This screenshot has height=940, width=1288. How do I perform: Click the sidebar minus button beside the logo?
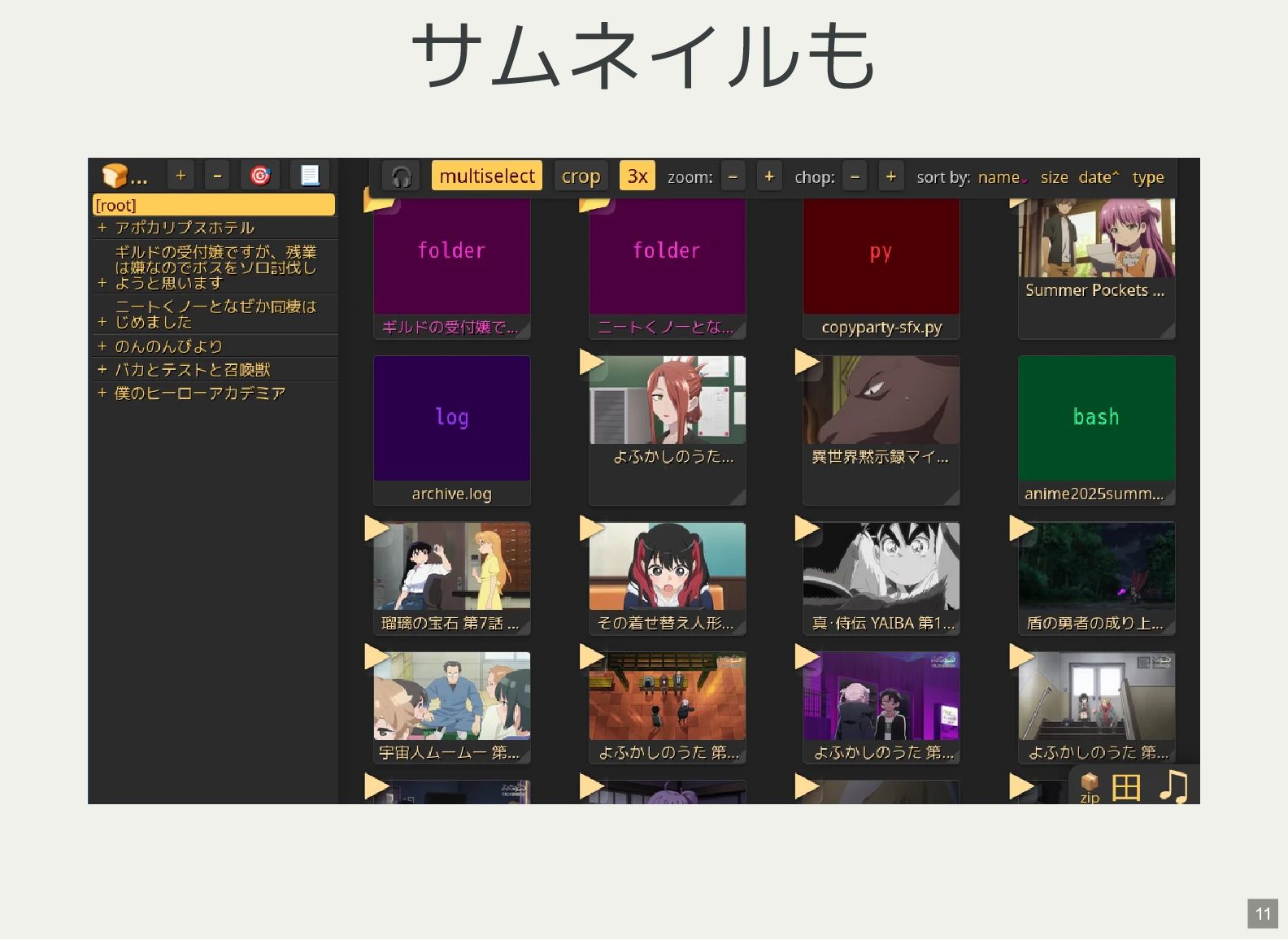[217, 176]
